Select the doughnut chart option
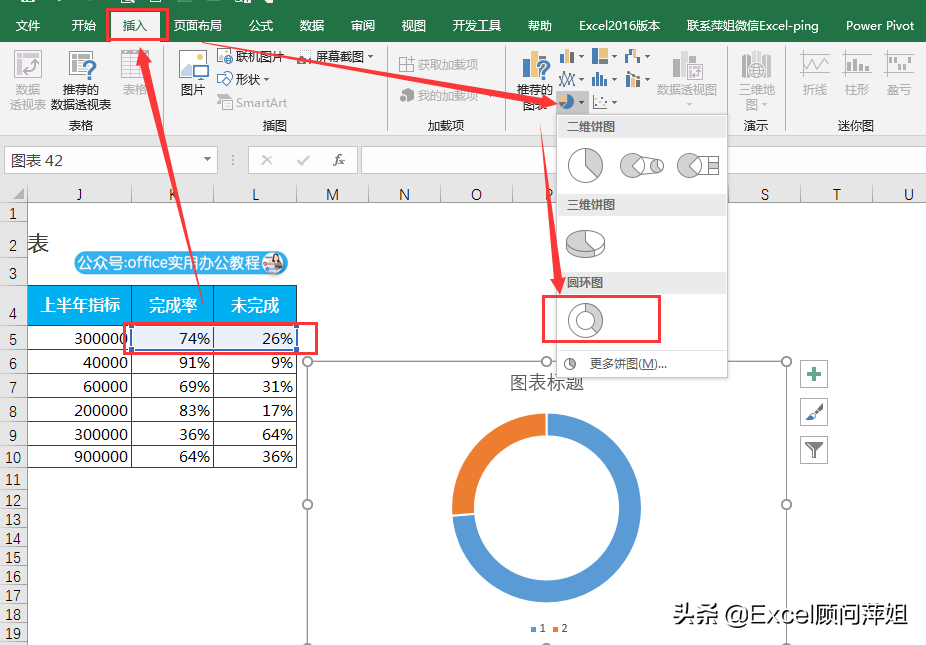 (585, 320)
